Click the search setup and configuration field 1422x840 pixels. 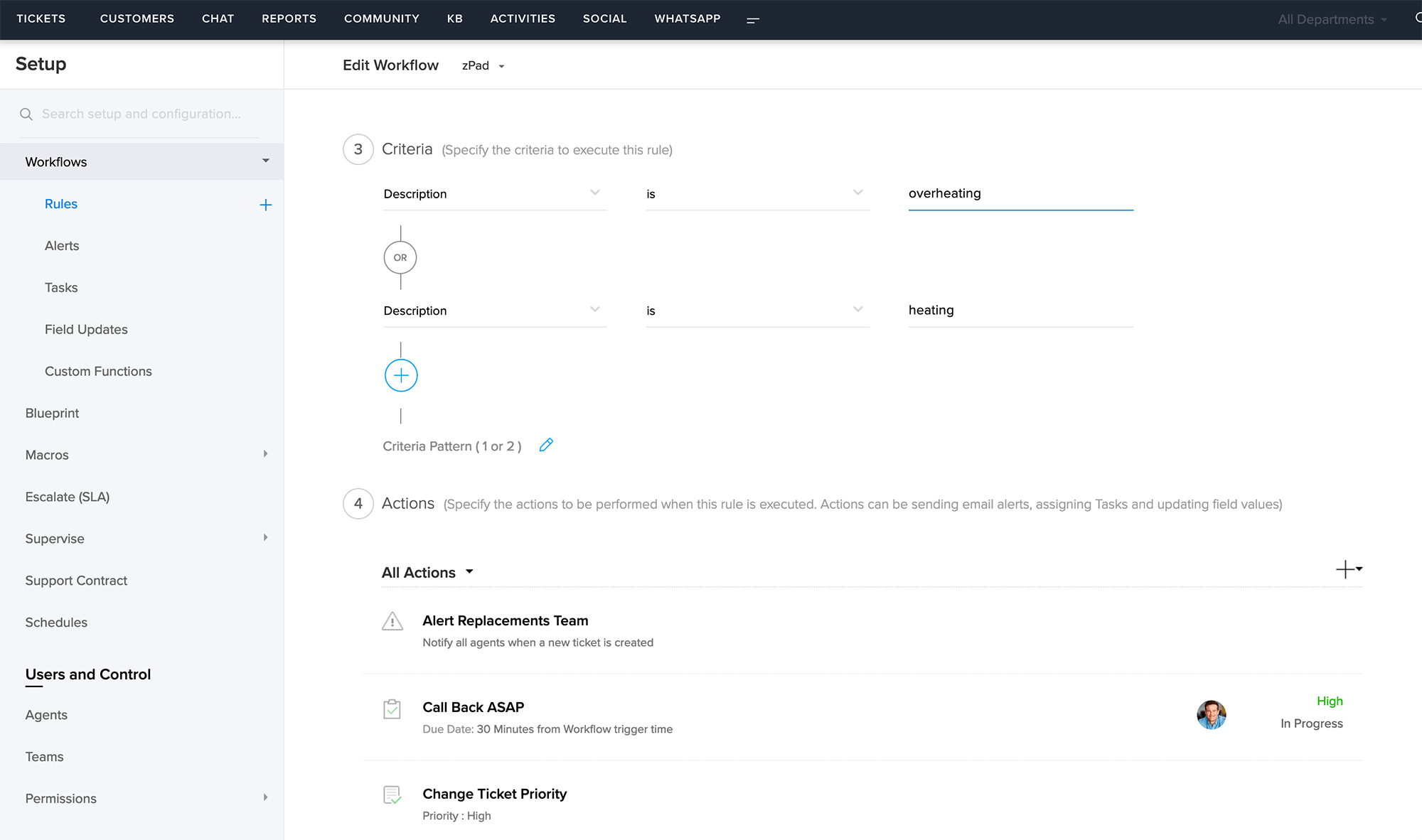(x=141, y=114)
